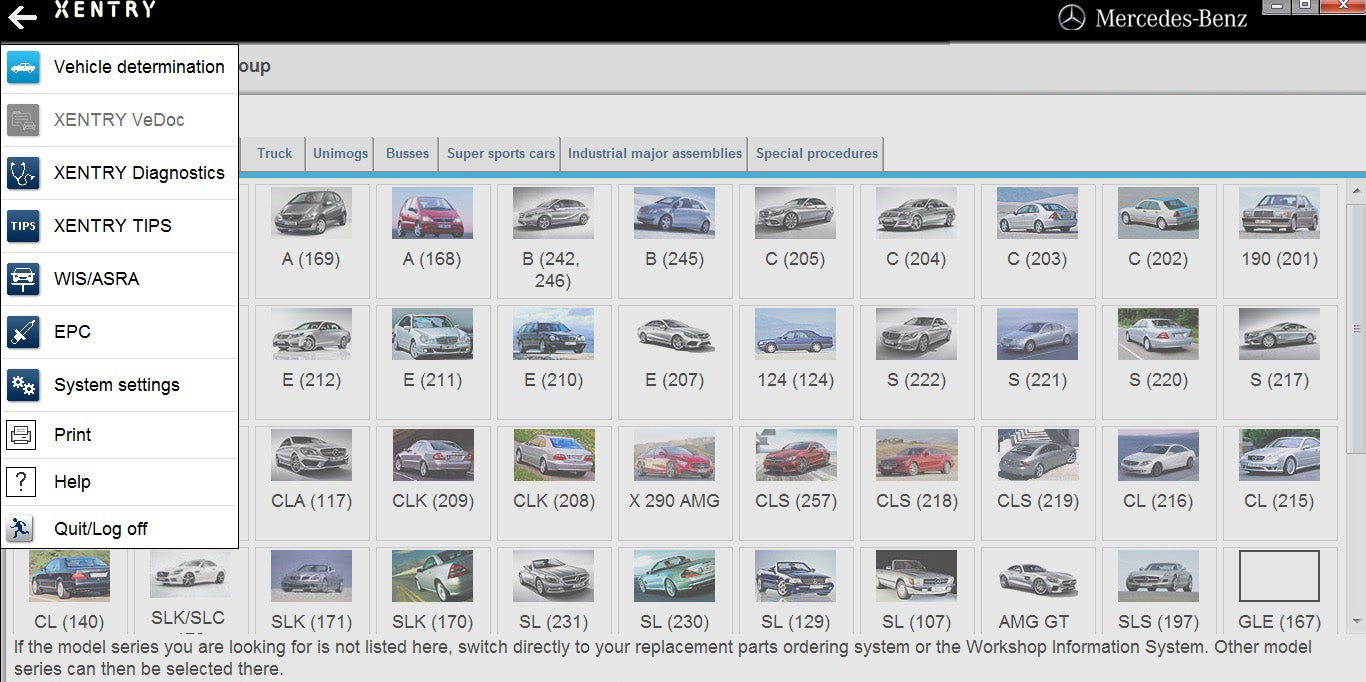Open the EPC parts catalog icon
The height and width of the screenshot is (682, 1366).
(x=23, y=332)
